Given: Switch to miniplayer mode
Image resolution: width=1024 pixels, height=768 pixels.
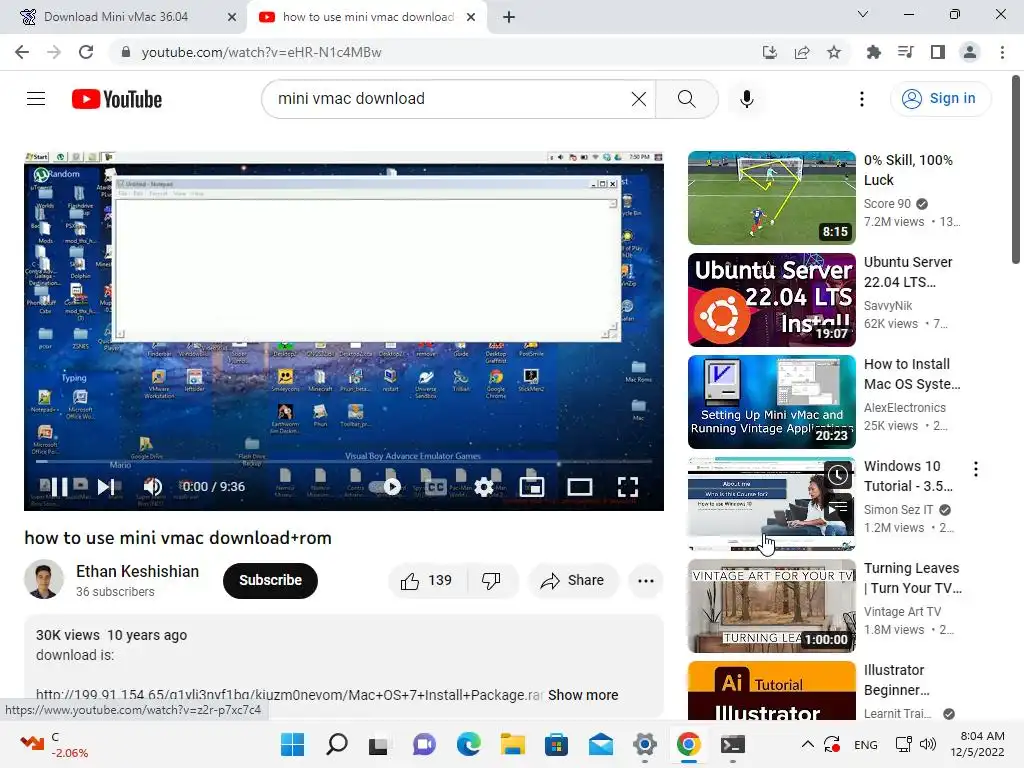Looking at the screenshot, I should [x=532, y=487].
